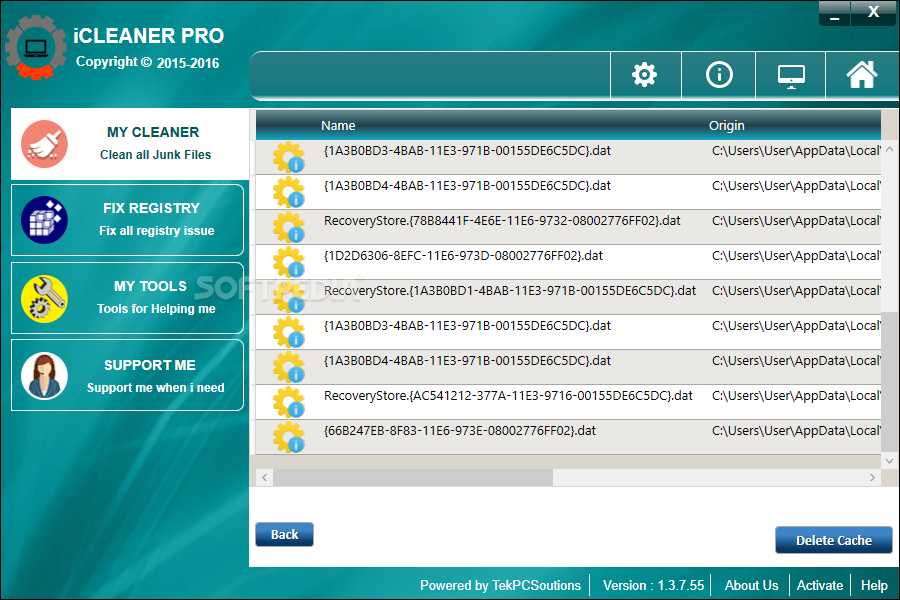Select {1D2D6306-8EFC-11E6-973D file name

point(463,256)
